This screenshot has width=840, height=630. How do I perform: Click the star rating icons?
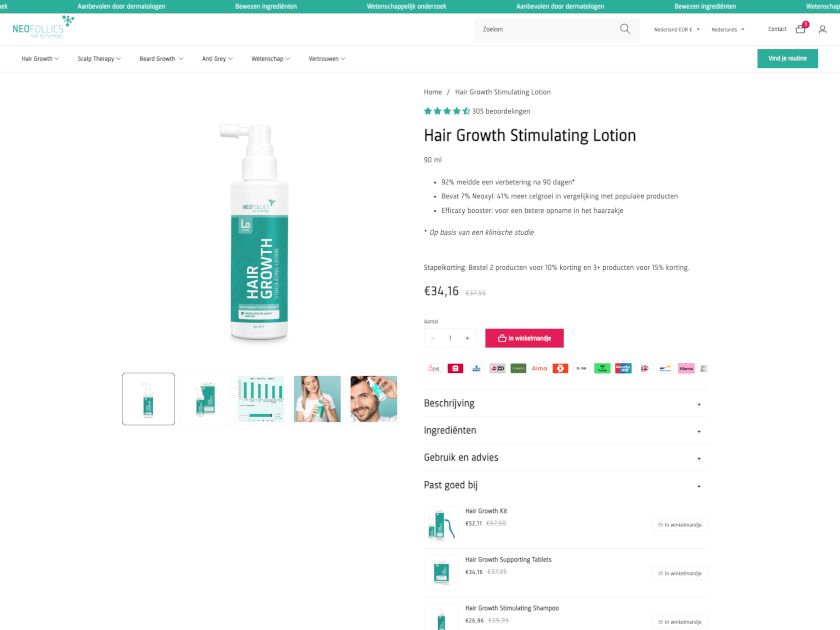pos(447,111)
